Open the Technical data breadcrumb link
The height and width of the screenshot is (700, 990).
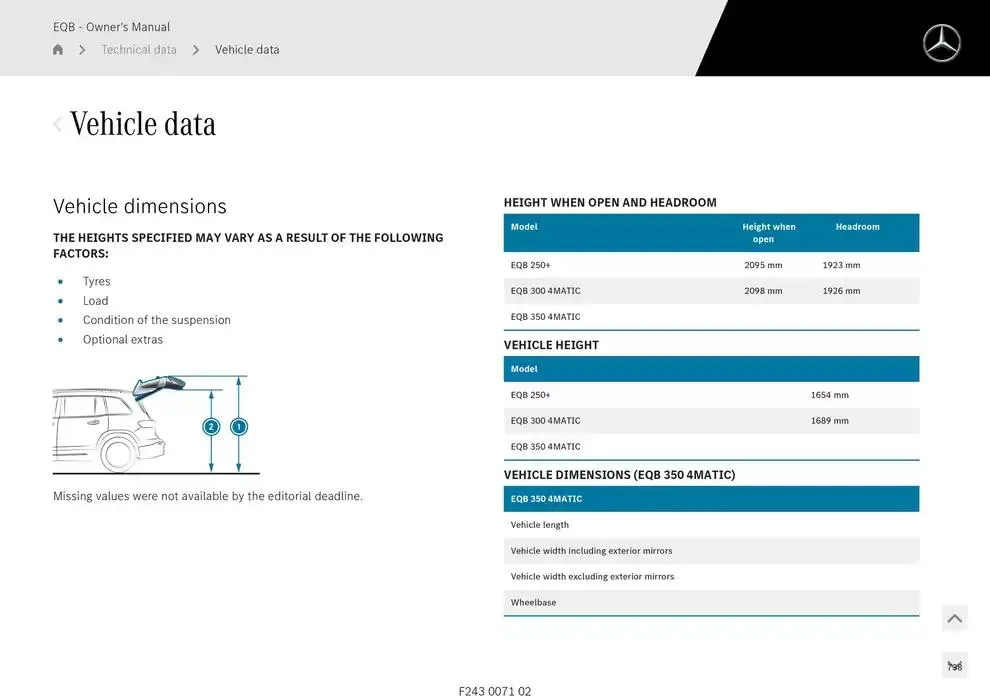point(139,50)
